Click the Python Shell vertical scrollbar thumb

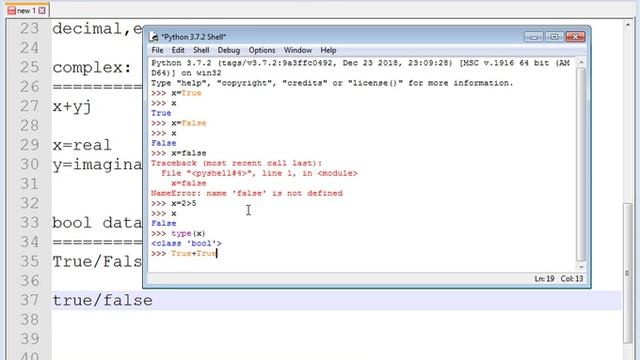pyautogui.click(x=581, y=164)
